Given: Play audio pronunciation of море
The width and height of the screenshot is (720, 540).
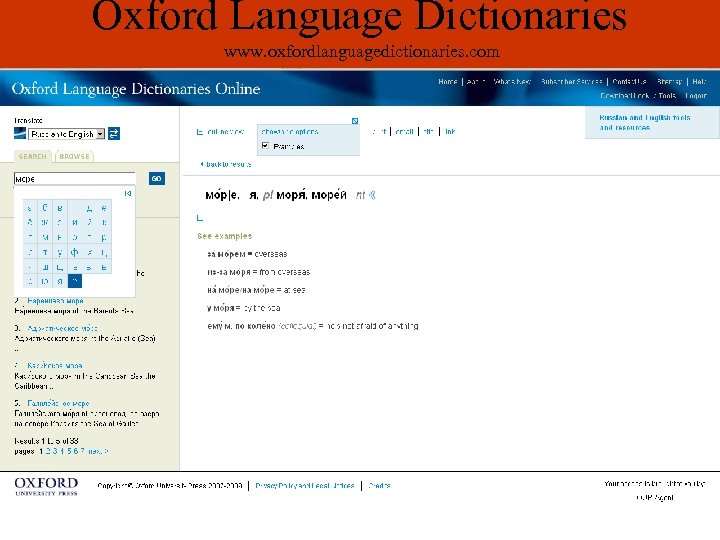Looking at the screenshot, I should [x=372, y=195].
